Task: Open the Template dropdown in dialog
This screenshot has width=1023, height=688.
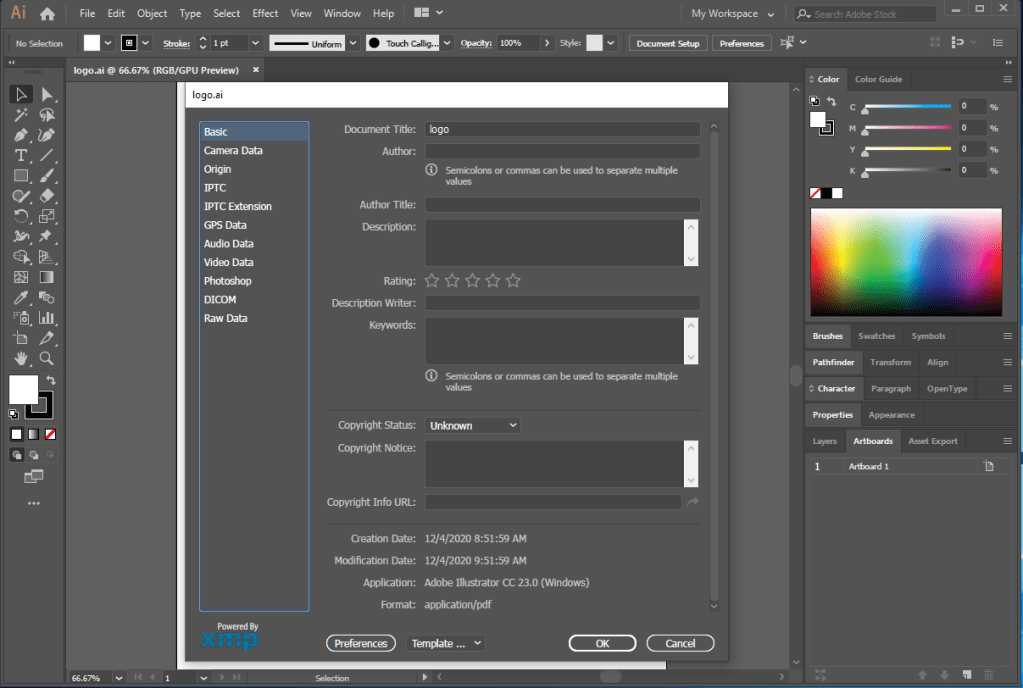Action: [x=446, y=644]
